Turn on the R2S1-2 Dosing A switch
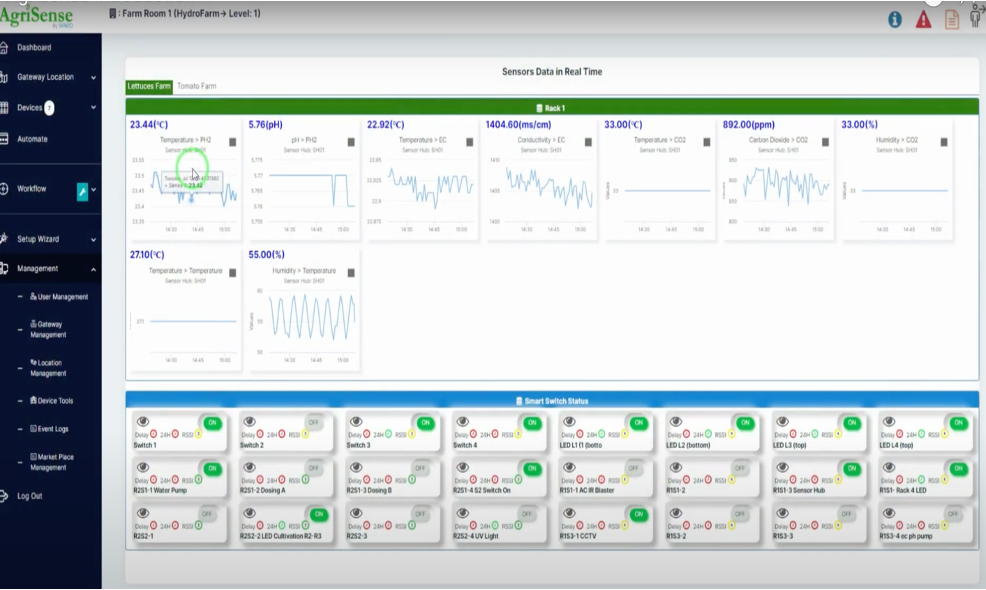The width and height of the screenshot is (986, 590). pos(314,468)
